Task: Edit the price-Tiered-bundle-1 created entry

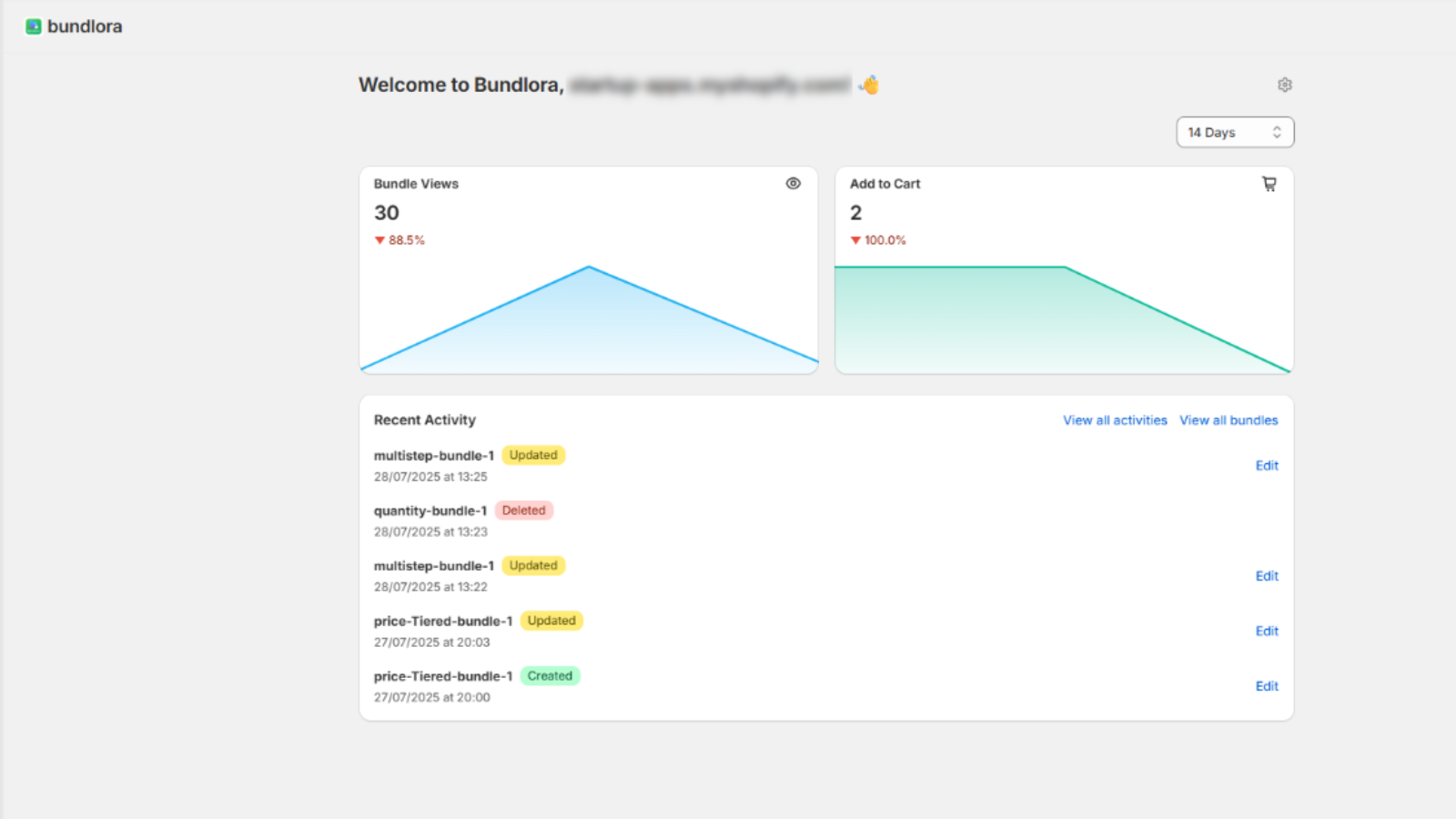Action: click(1266, 686)
